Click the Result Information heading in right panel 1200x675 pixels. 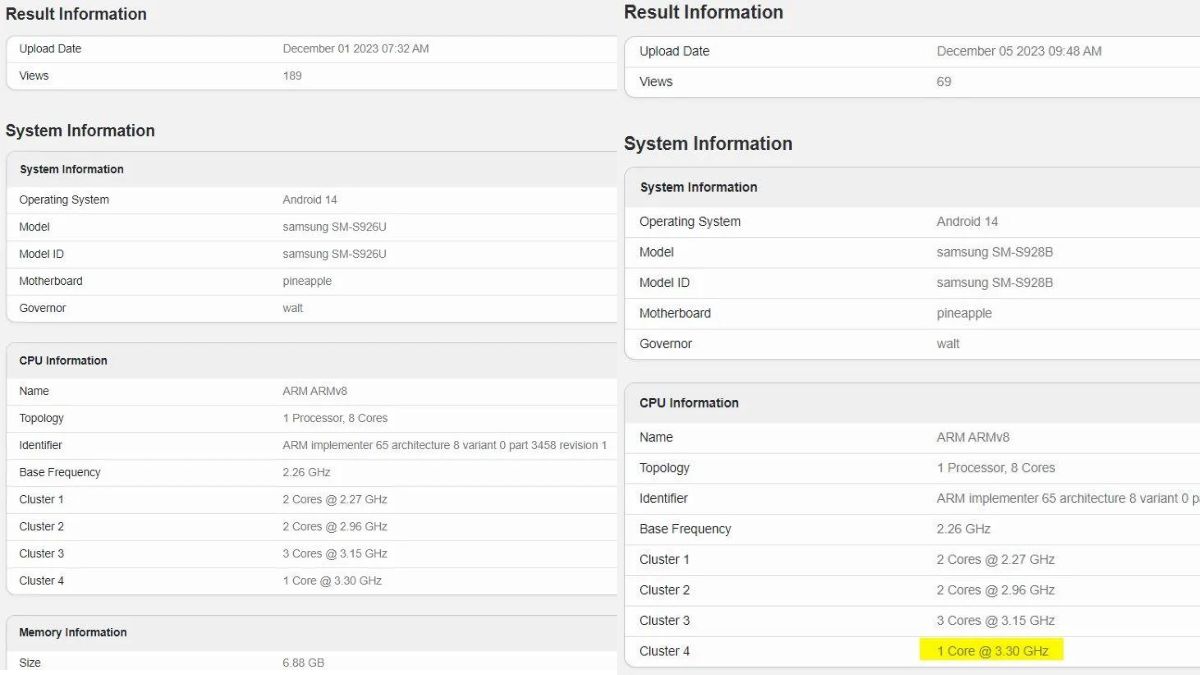point(704,12)
